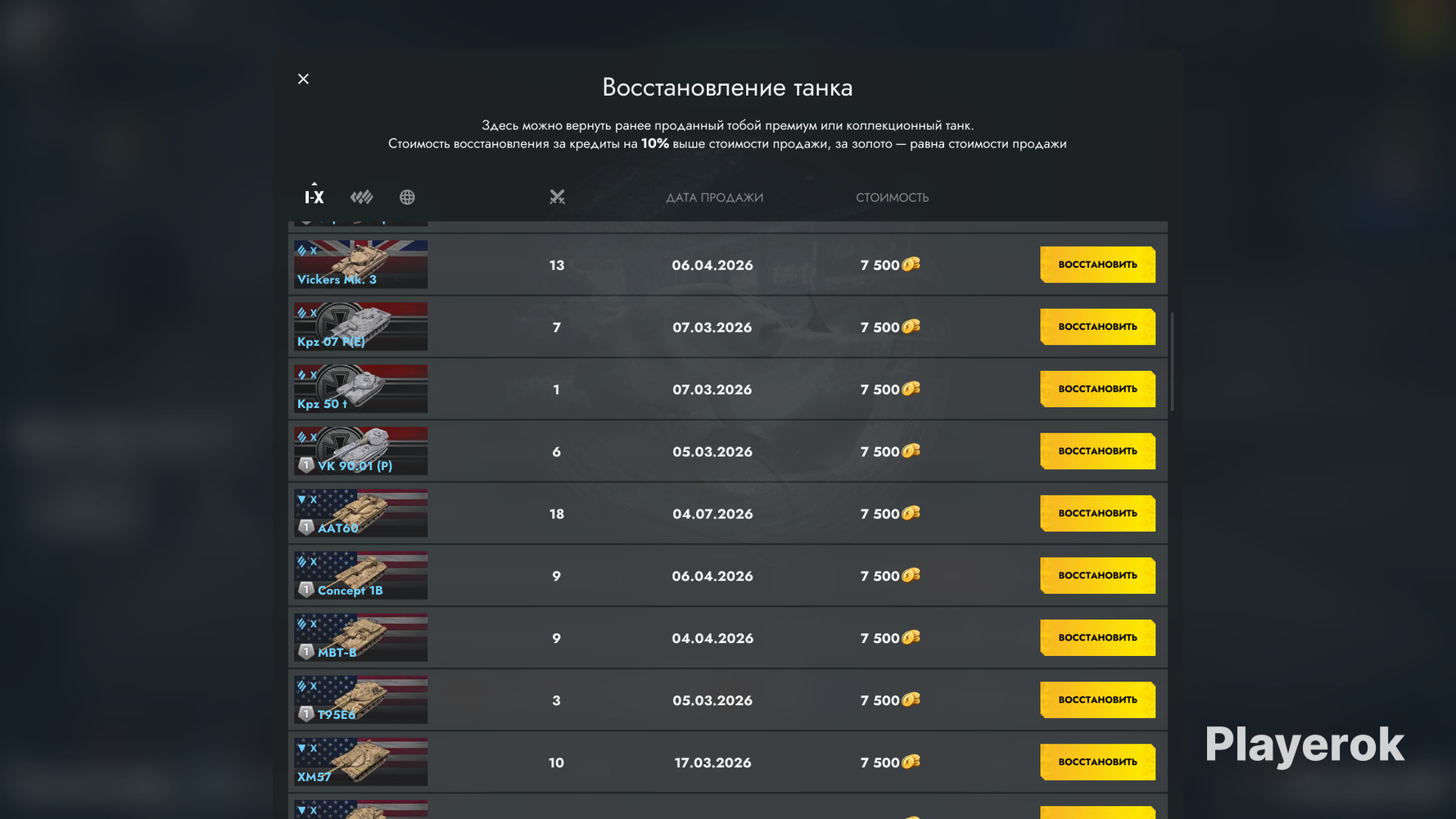Click the tank list vertical scrollbar
Screen dimensions: 1456x819
coord(1172,361)
